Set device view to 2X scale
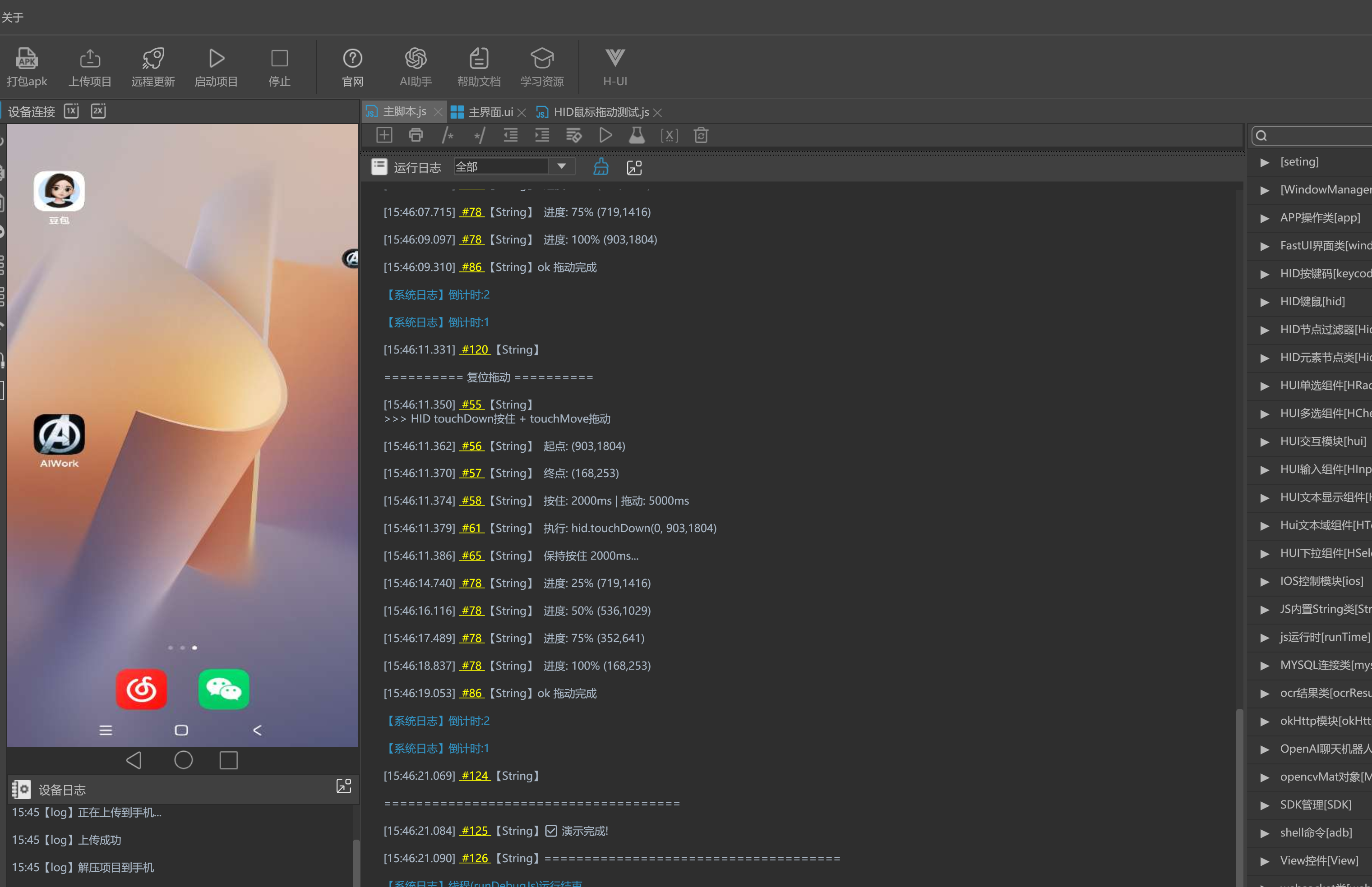 [98, 111]
